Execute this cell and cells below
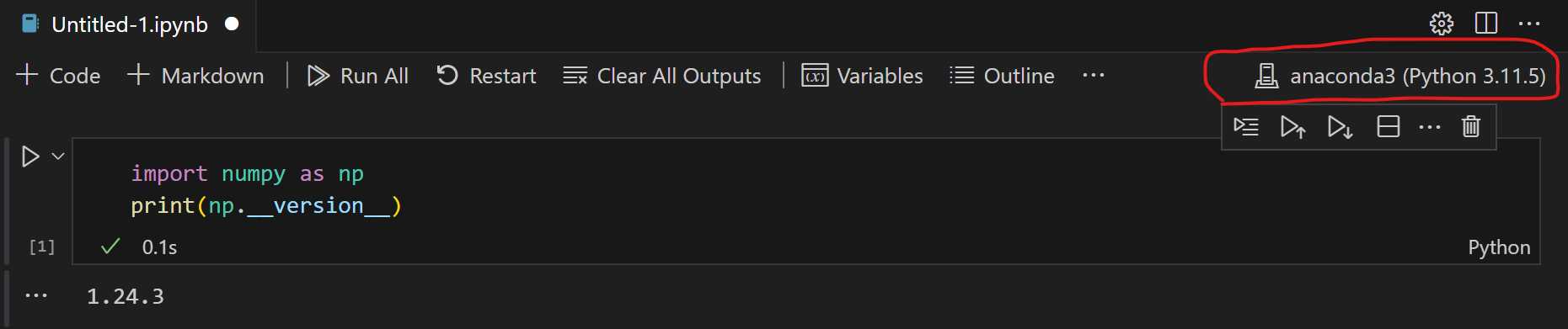 coord(1341,127)
